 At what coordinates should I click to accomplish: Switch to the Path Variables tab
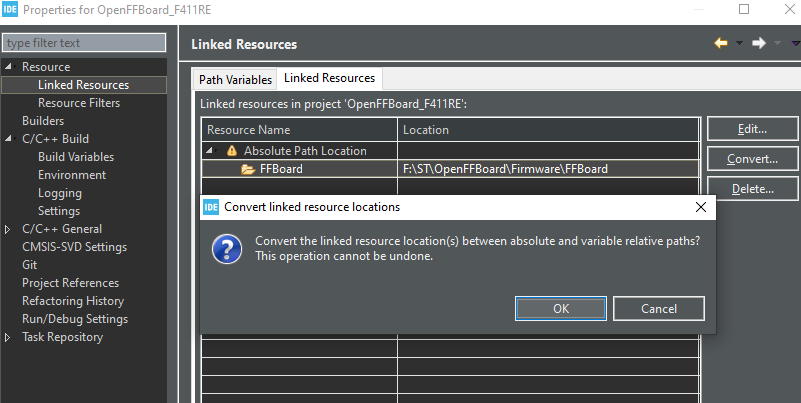coord(235,79)
